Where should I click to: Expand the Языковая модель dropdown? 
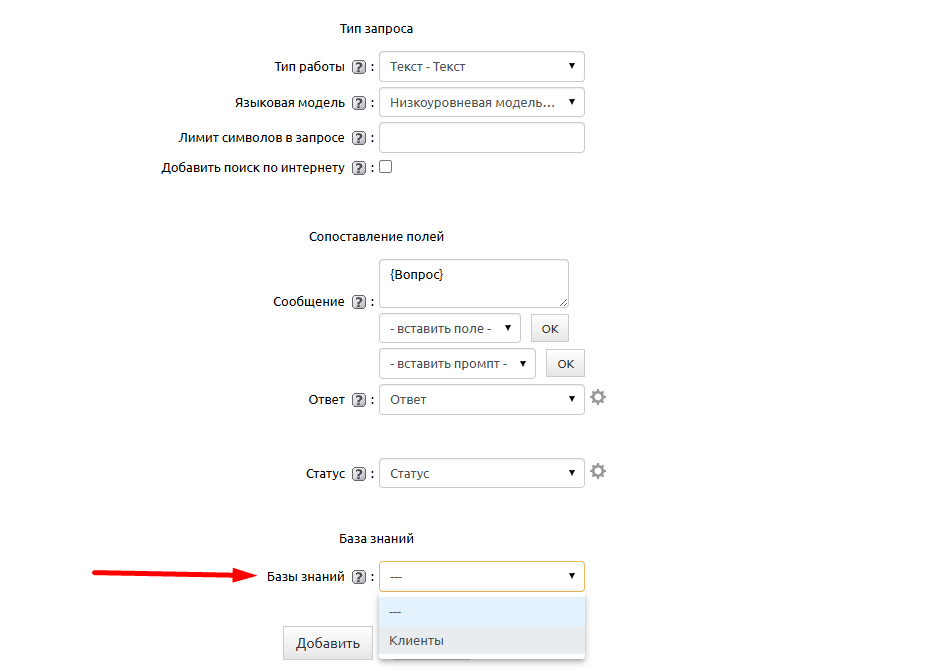pos(481,102)
